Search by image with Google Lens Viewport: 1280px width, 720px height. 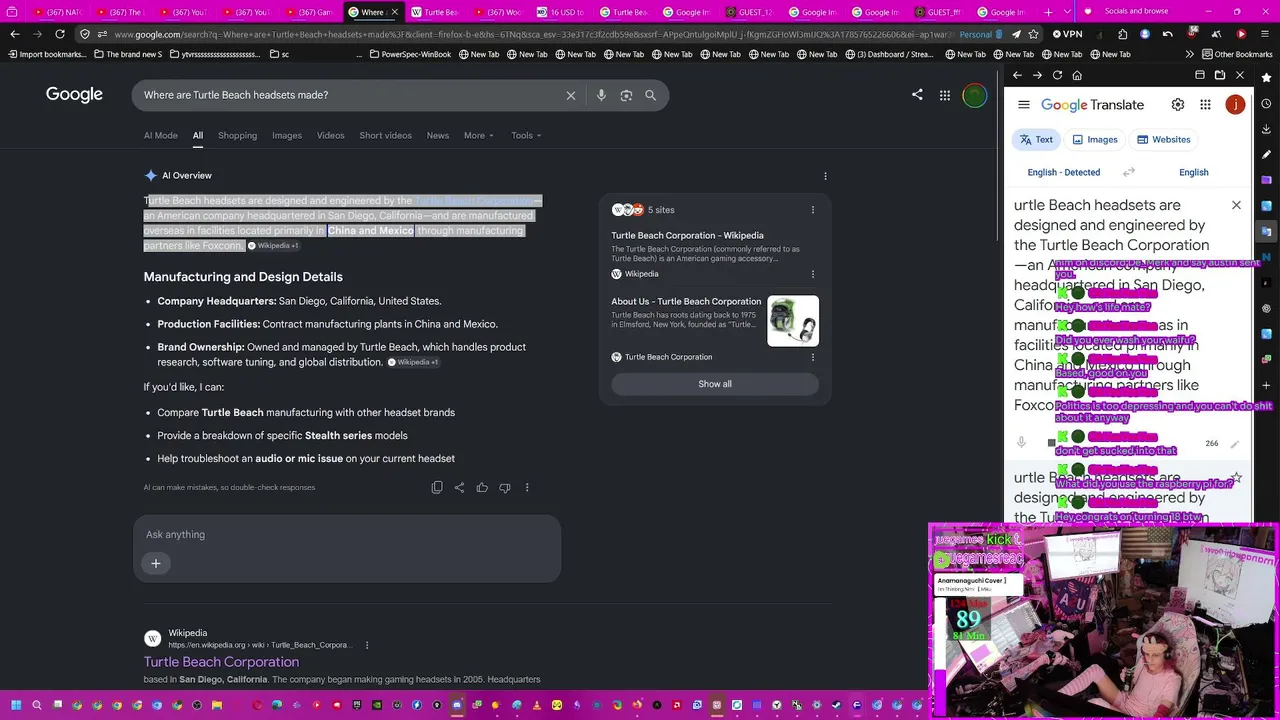pos(626,95)
